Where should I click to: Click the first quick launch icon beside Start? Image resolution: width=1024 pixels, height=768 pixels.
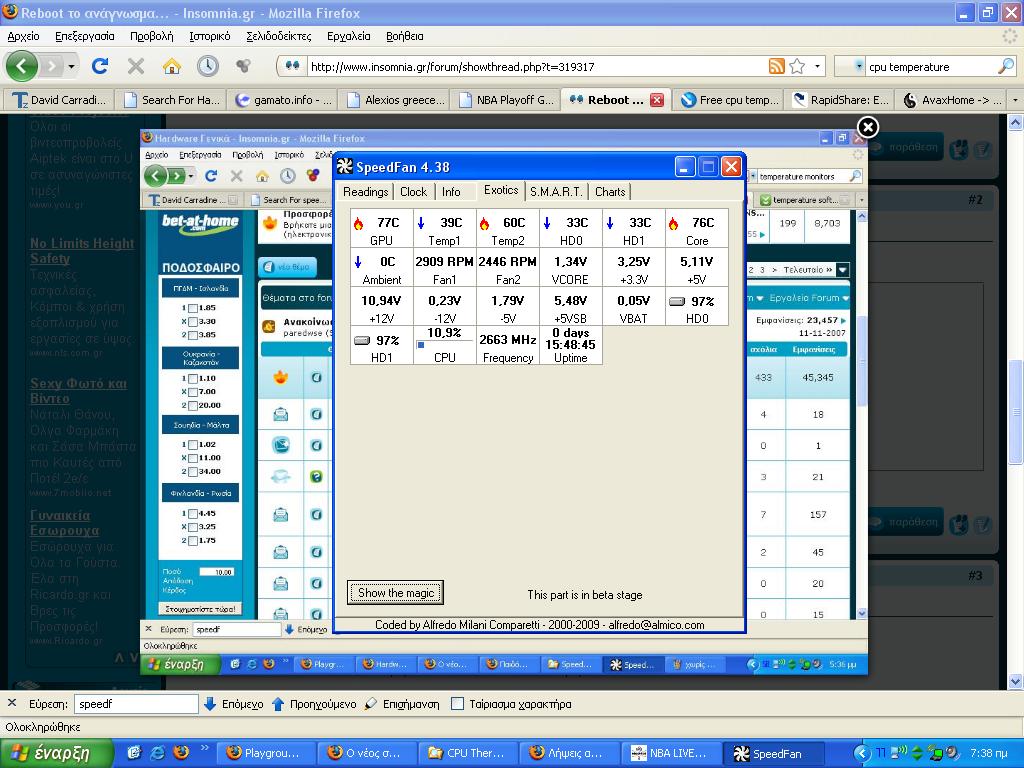tap(134, 753)
